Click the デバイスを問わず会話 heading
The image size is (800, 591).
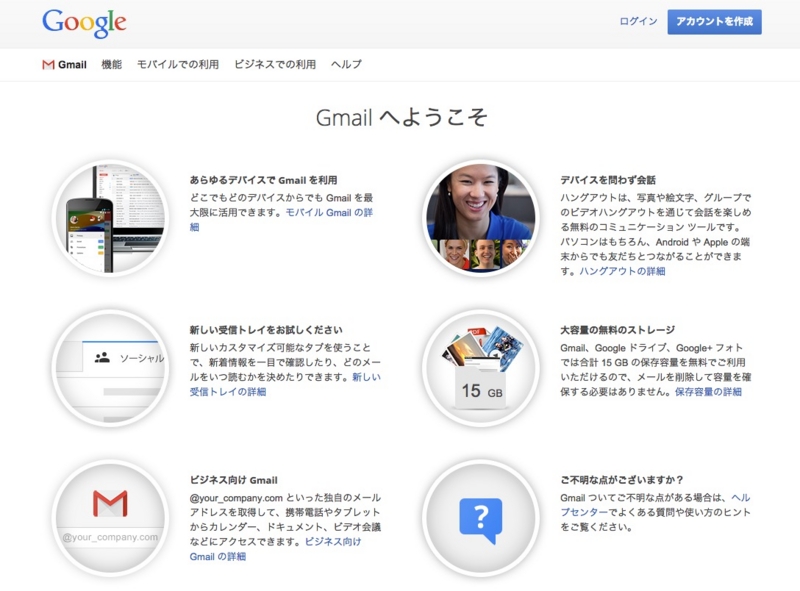click(x=608, y=180)
